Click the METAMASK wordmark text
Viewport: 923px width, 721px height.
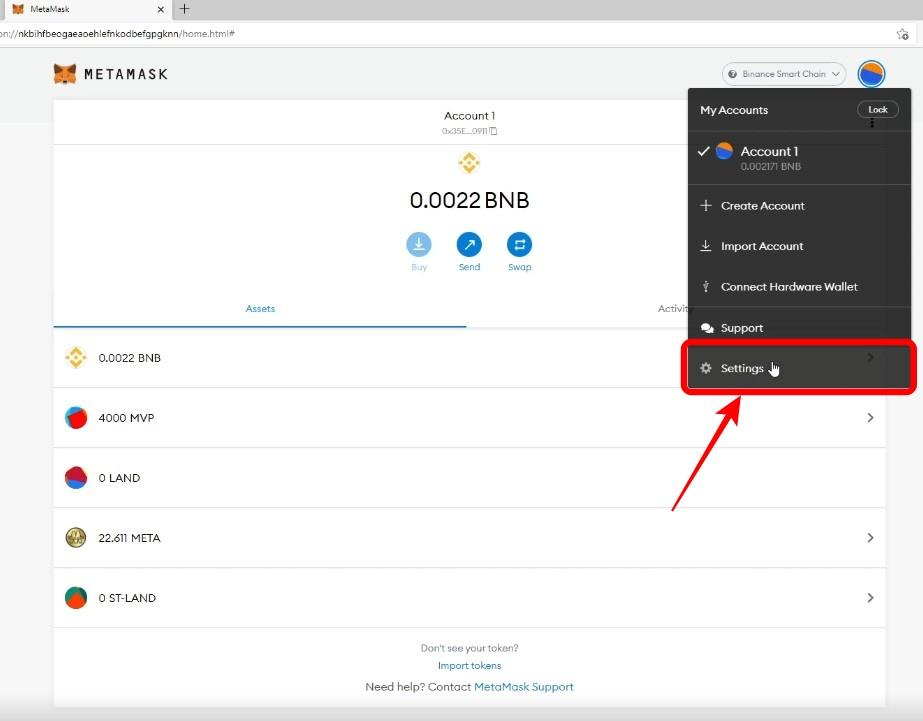pos(126,74)
